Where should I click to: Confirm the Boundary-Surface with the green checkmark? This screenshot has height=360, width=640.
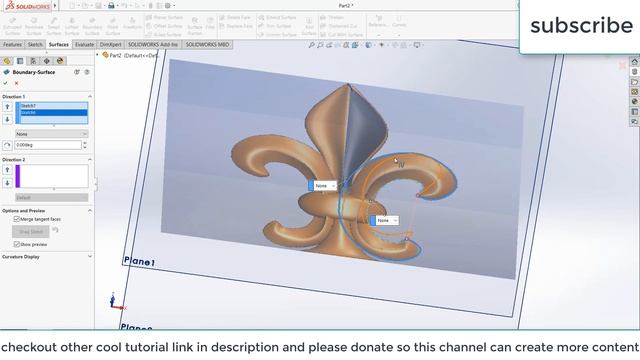click(x=5, y=83)
